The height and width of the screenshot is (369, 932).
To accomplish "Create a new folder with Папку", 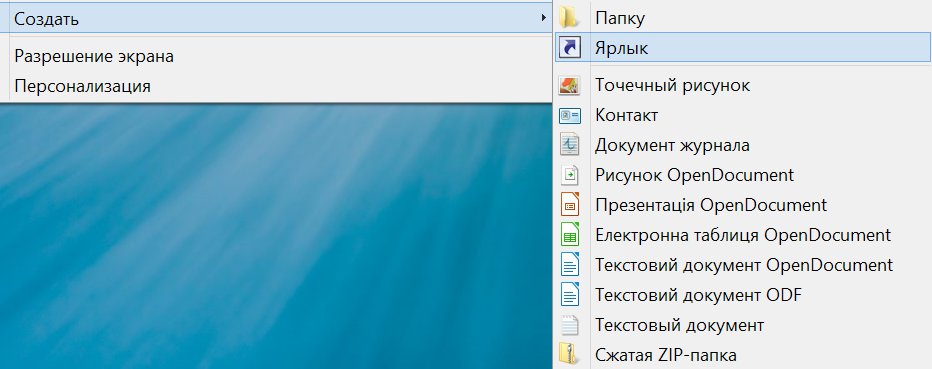I will coord(743,18).
